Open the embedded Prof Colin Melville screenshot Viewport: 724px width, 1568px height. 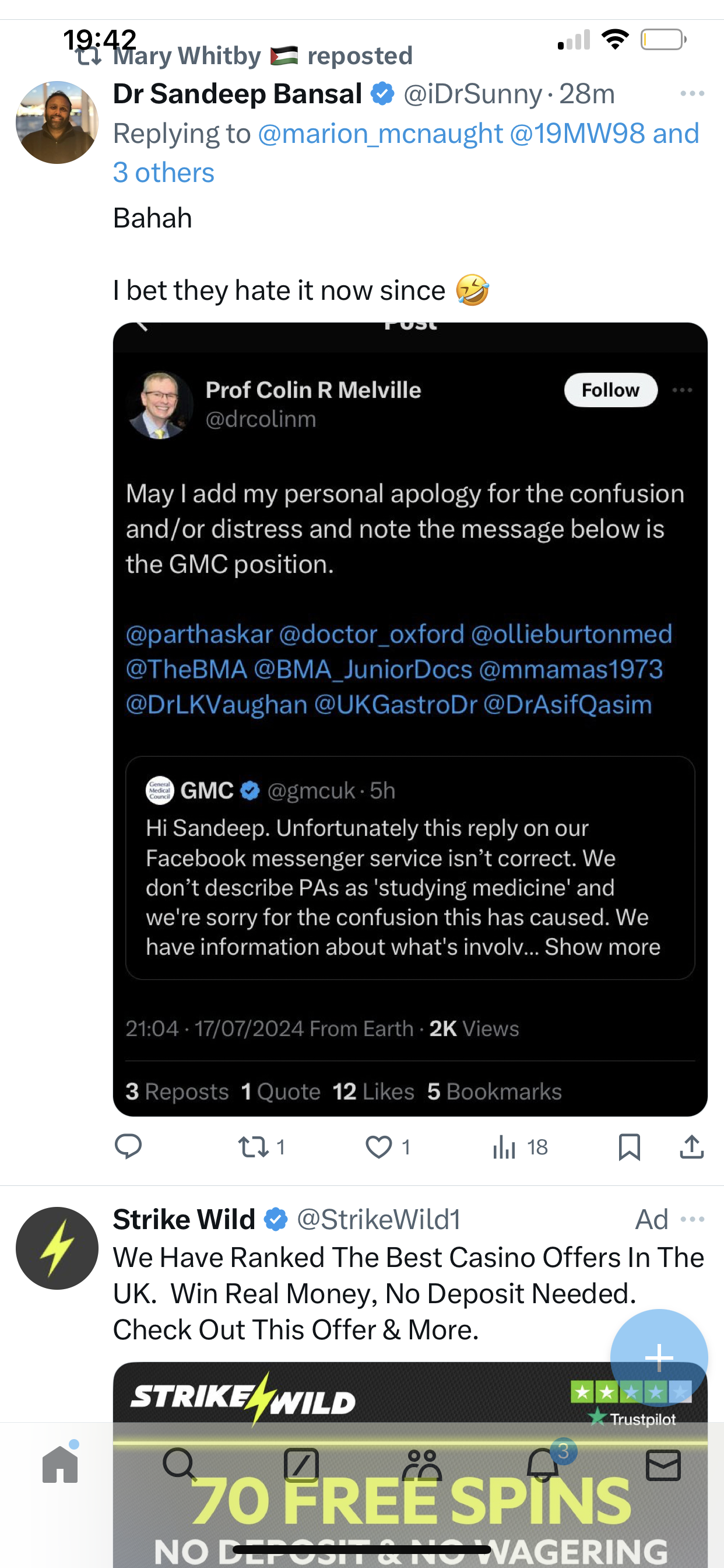click(x=410, y=719)
